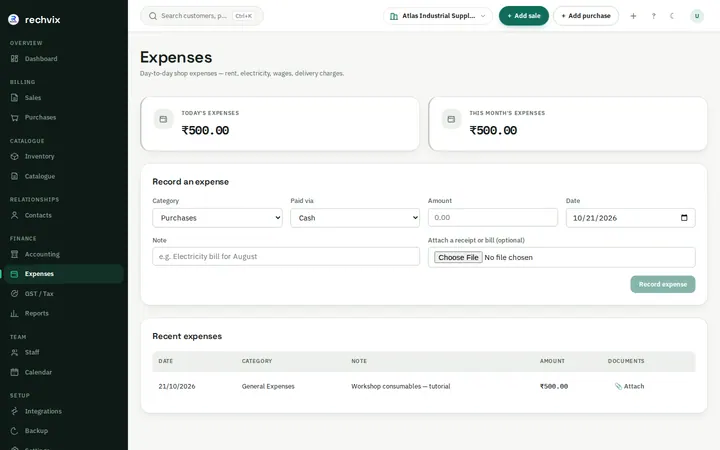Viewport: 720px width, 450px height.
Task: Click into the Amount field
Action: tap(493, 218)
